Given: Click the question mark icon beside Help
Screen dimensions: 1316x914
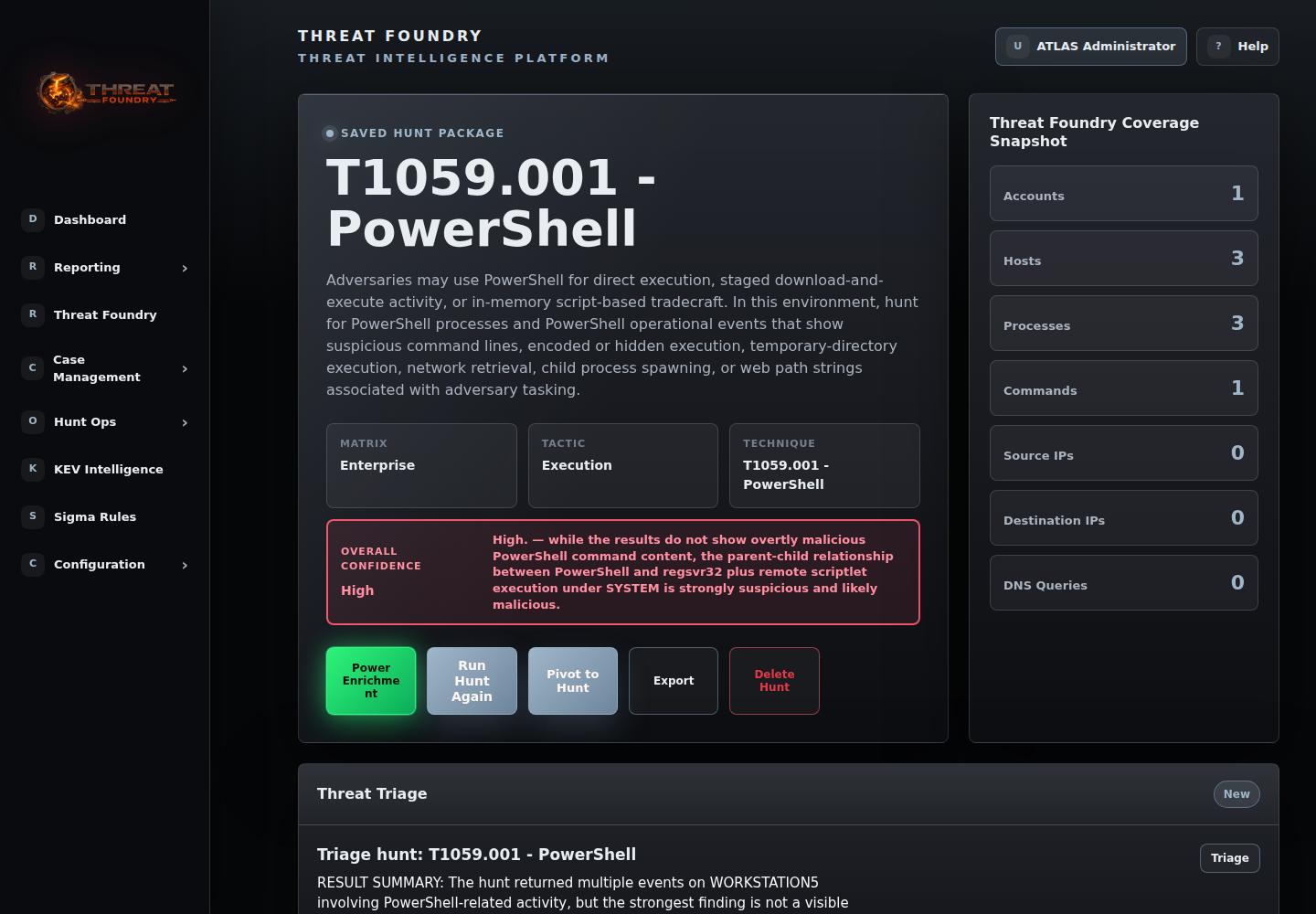Looking at the screenshot, I should coord(1219,47).
